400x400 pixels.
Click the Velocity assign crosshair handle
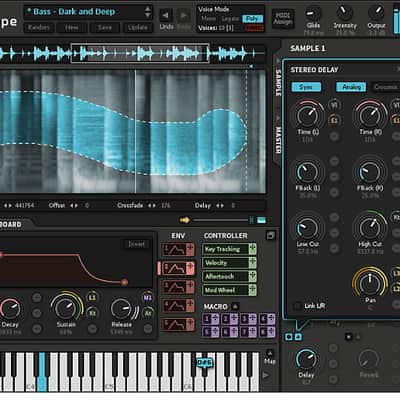pyautogui.click(x=252, y=263)
